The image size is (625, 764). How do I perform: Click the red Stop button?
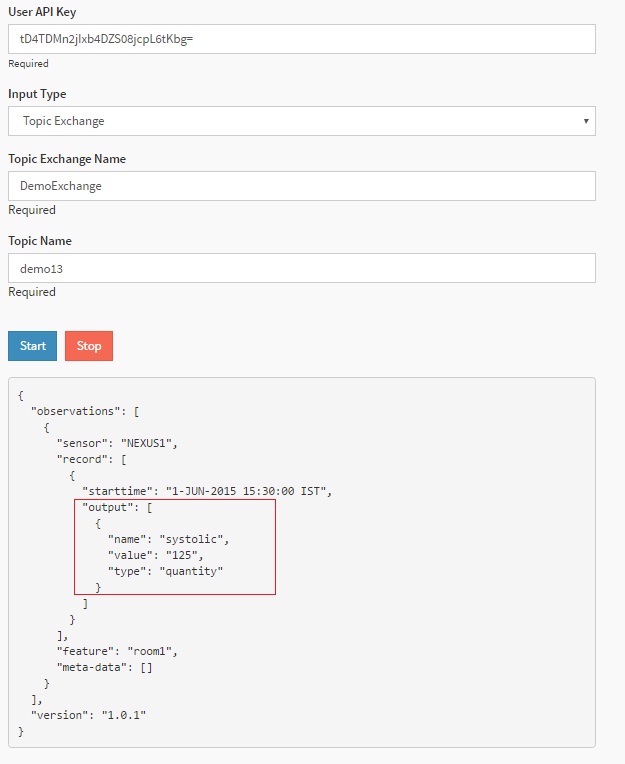coord(89,346)
